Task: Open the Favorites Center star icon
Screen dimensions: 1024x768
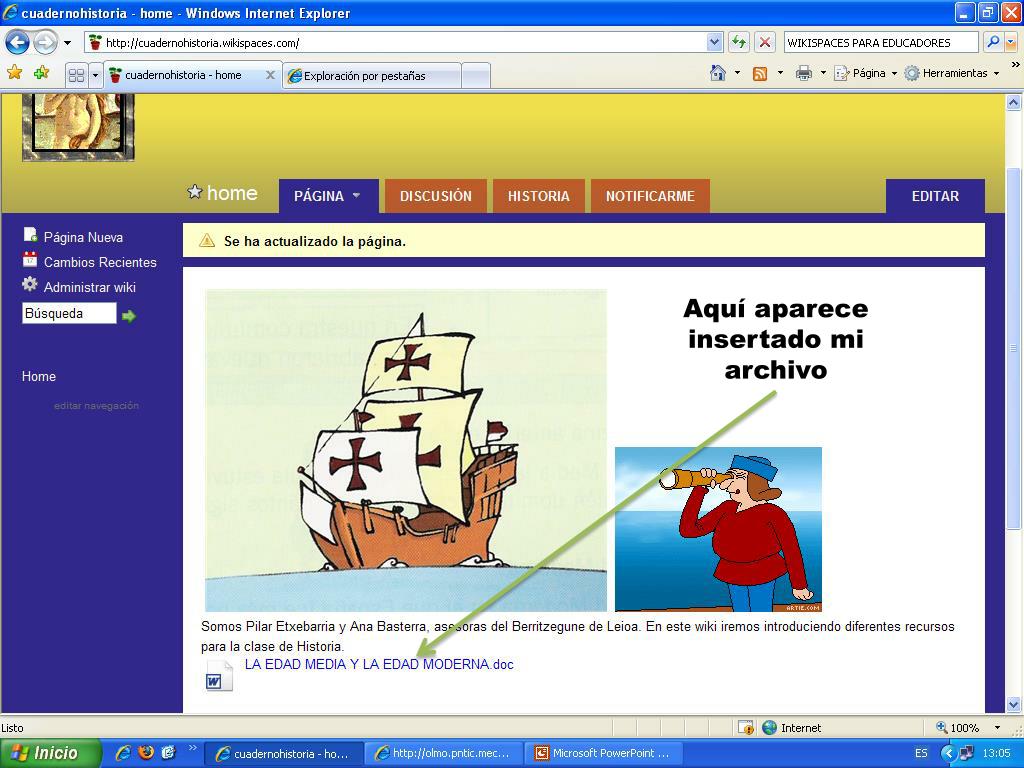Action: point(14,72)
